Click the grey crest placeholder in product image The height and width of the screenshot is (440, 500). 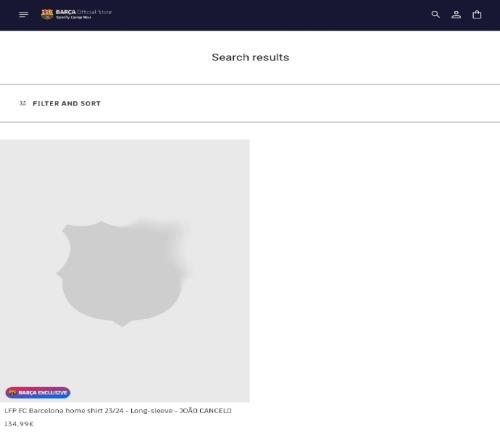(x=123, y=273)
